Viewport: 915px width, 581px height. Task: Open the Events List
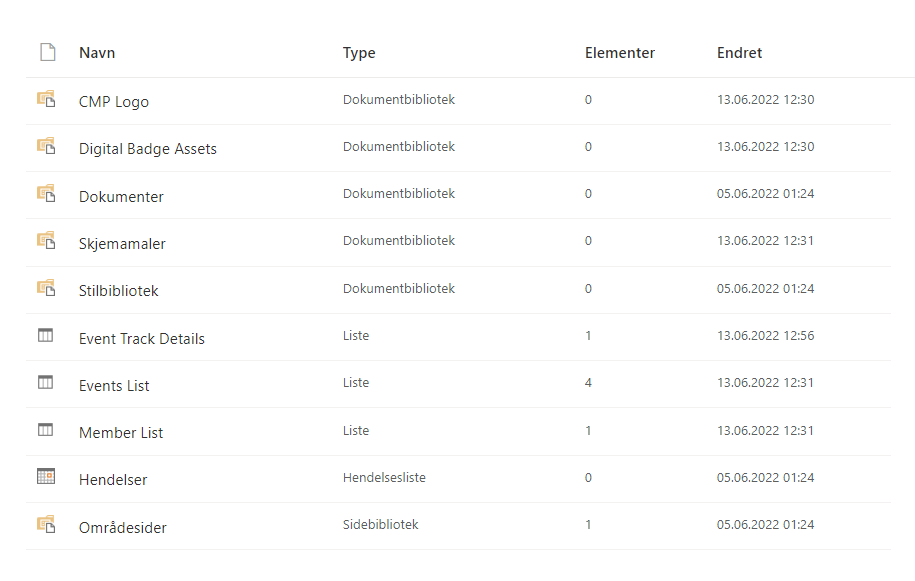[x=114, y=385]
